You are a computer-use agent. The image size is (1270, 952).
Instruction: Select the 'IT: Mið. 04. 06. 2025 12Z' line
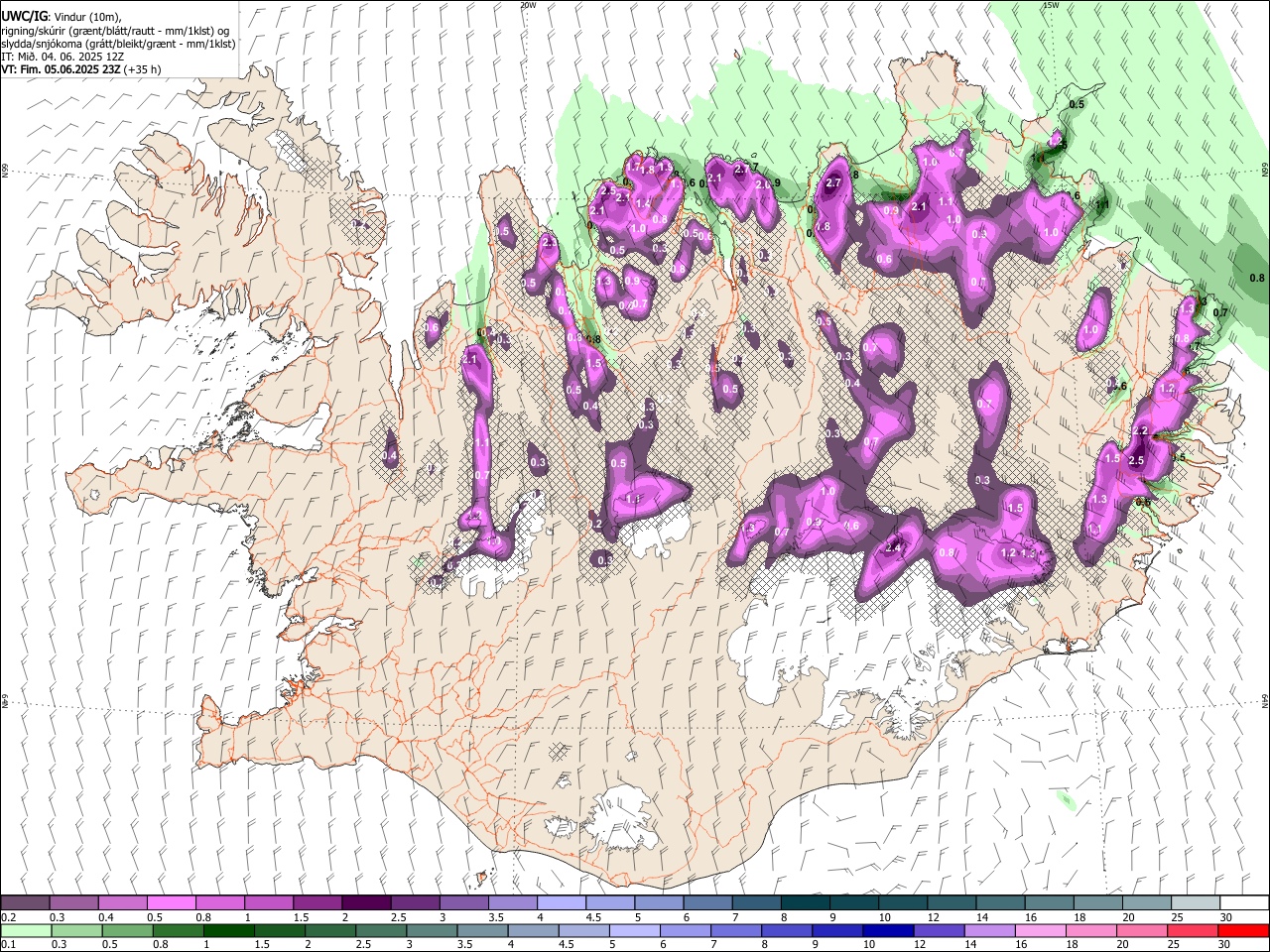(62, 57)
